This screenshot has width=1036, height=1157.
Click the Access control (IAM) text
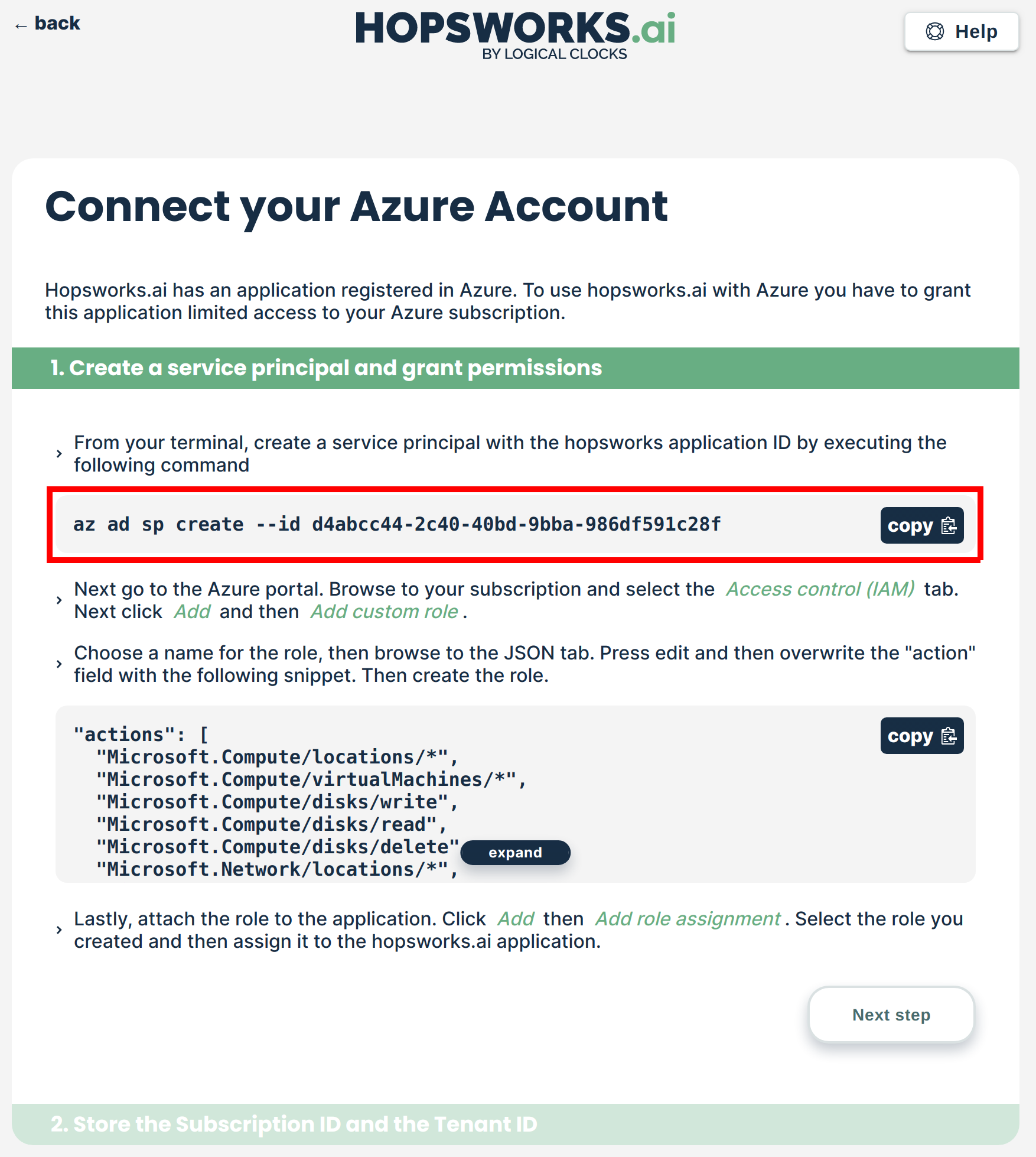coord(820,589)
